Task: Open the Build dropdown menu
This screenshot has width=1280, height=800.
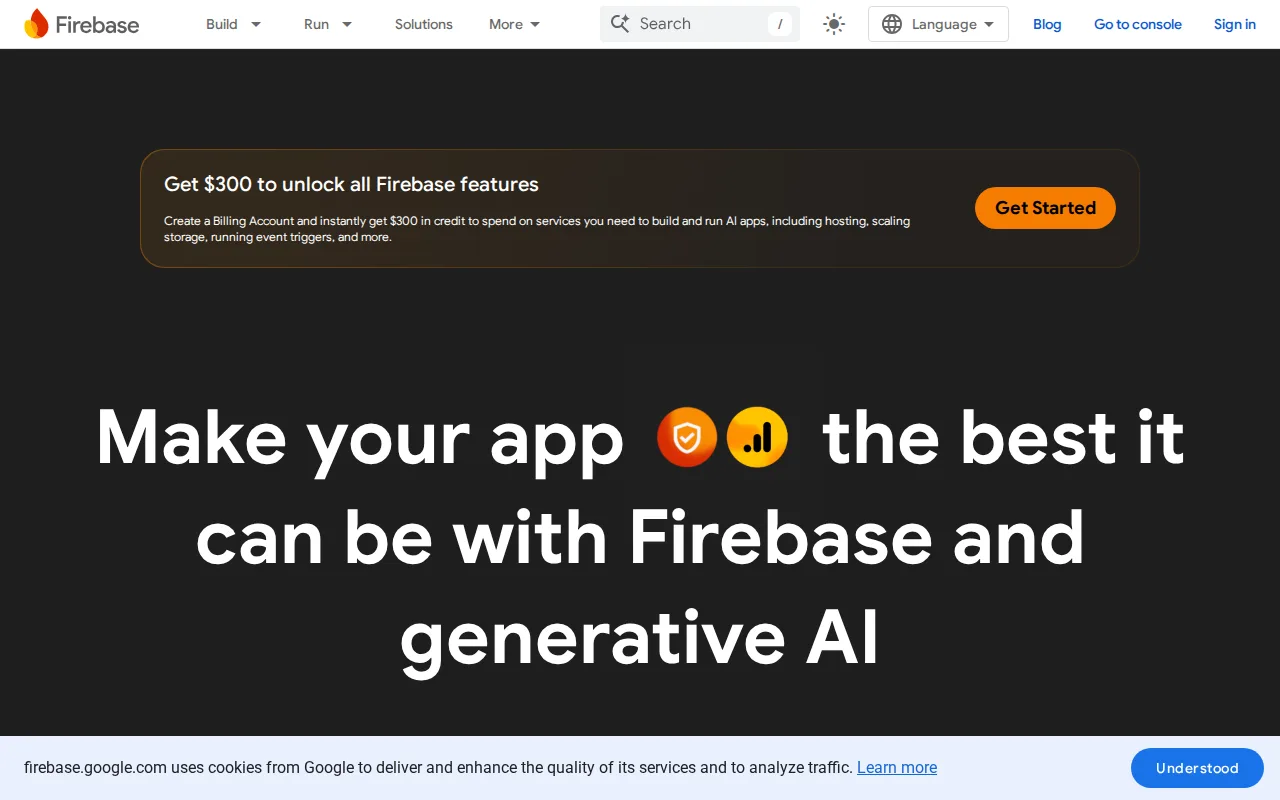Action: coord(234,24)
